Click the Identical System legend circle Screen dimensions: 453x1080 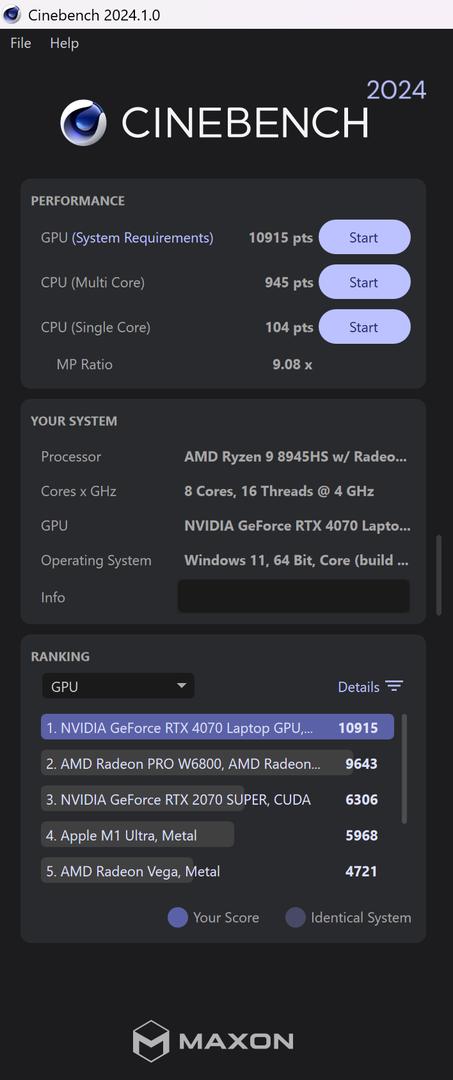295,917
